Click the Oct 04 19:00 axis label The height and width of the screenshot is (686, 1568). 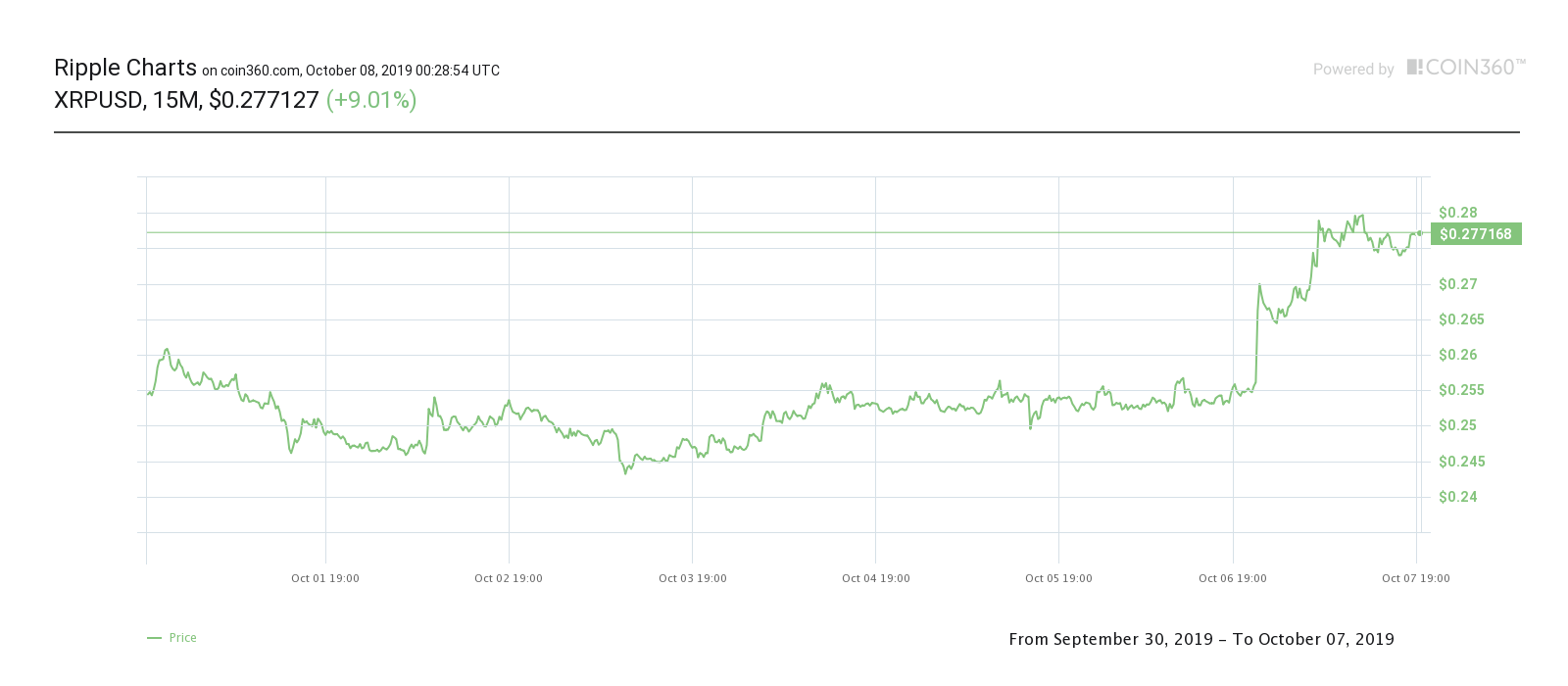tap(876, 578)
